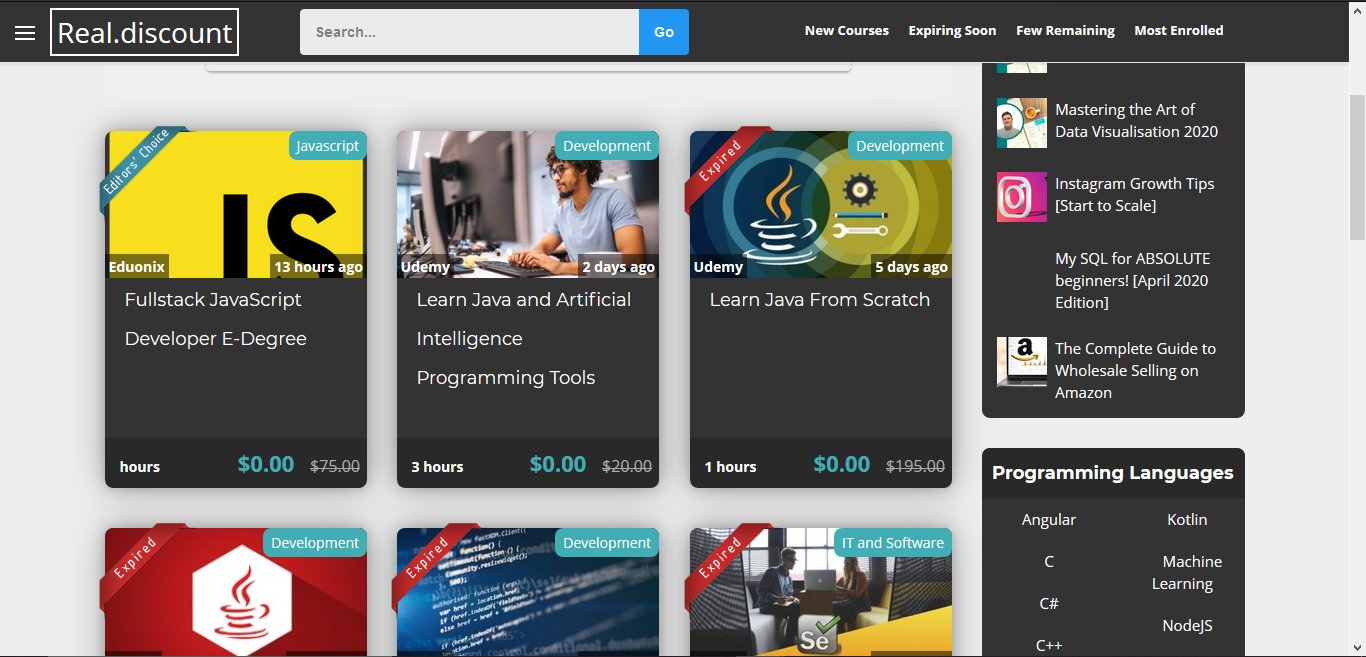Click the blue code screen course thumbnail

click(x=528, y=592)
